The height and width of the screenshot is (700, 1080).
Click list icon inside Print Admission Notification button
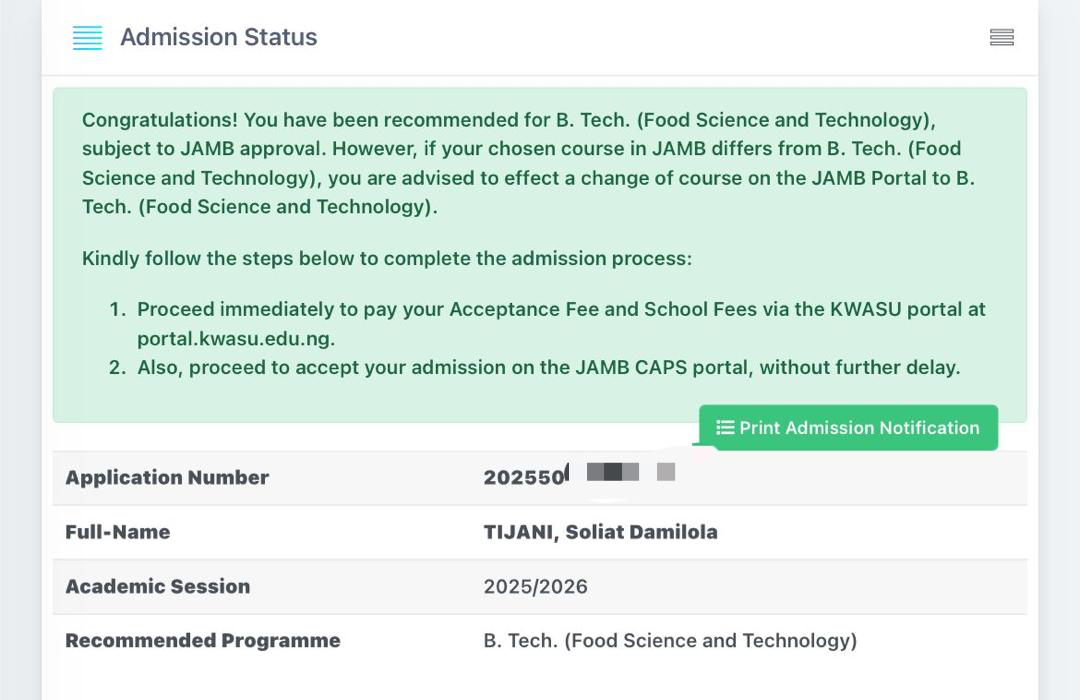pyautogui.click(x=725, y=428)
